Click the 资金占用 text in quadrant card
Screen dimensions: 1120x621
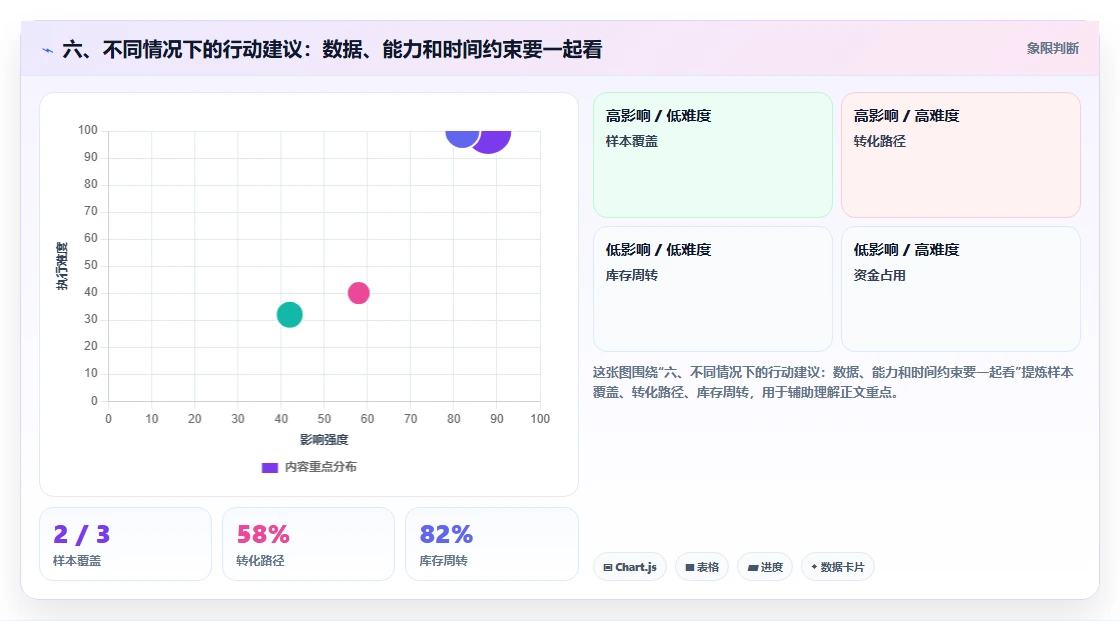point(879,275)
